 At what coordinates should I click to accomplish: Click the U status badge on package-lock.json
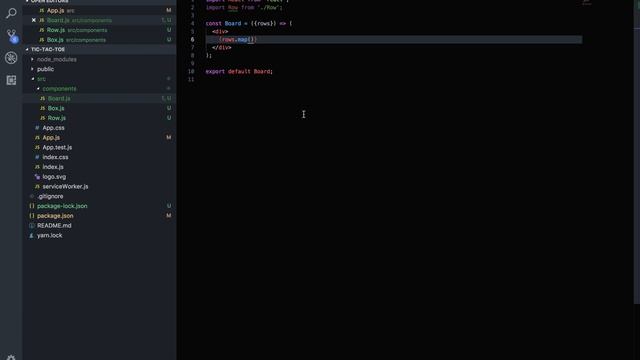coord(169,206)
